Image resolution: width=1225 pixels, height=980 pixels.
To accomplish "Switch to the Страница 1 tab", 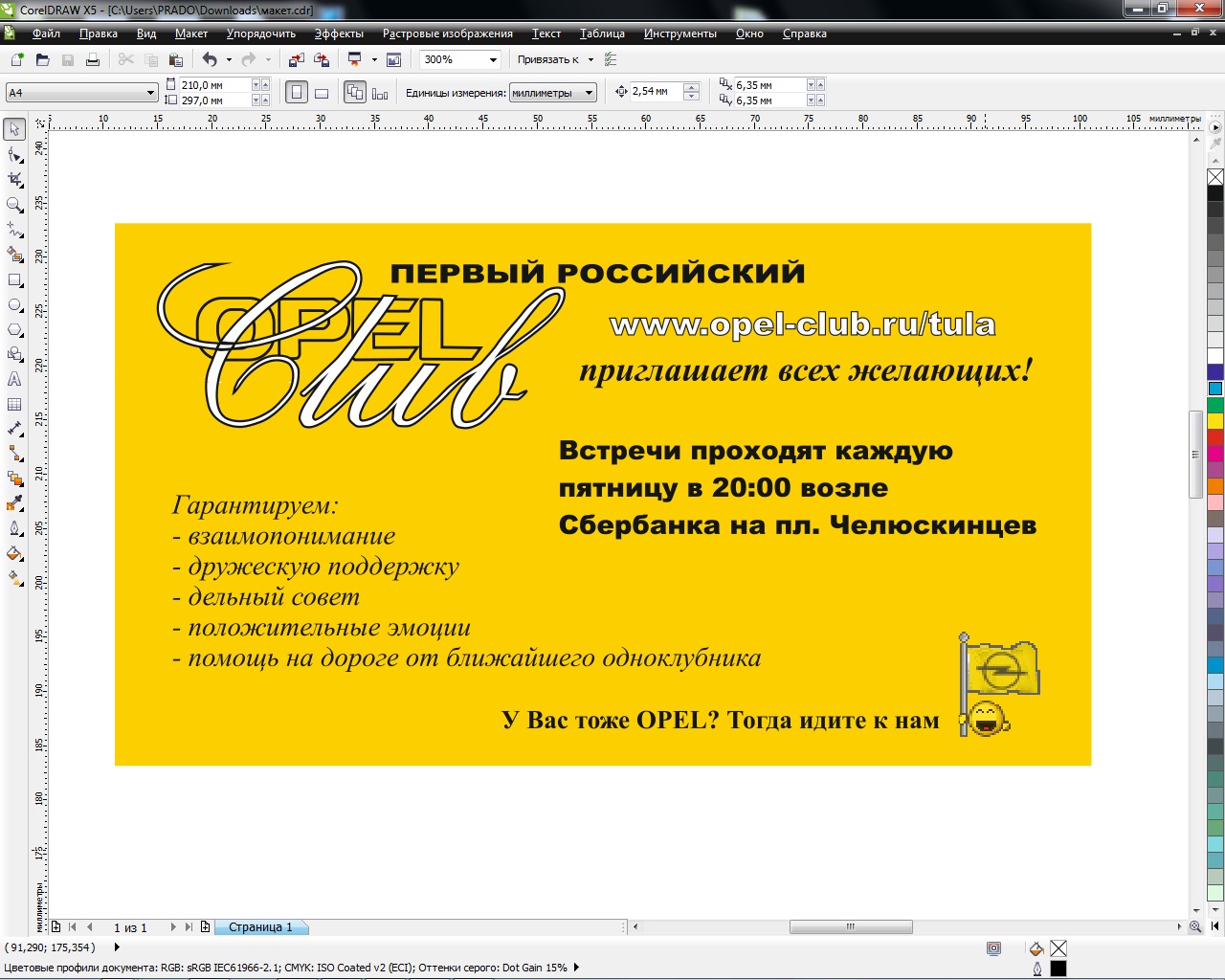I will [x=260, y=927].
